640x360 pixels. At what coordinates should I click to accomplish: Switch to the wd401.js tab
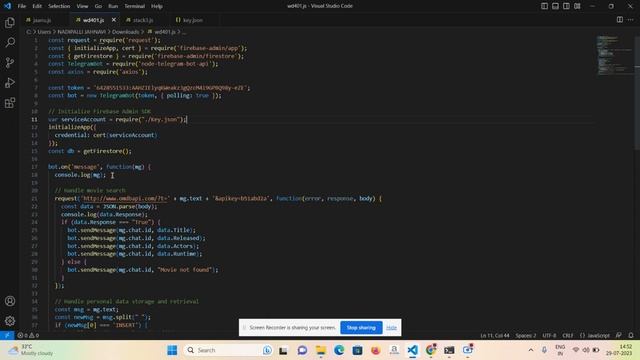tap(93, 20)
